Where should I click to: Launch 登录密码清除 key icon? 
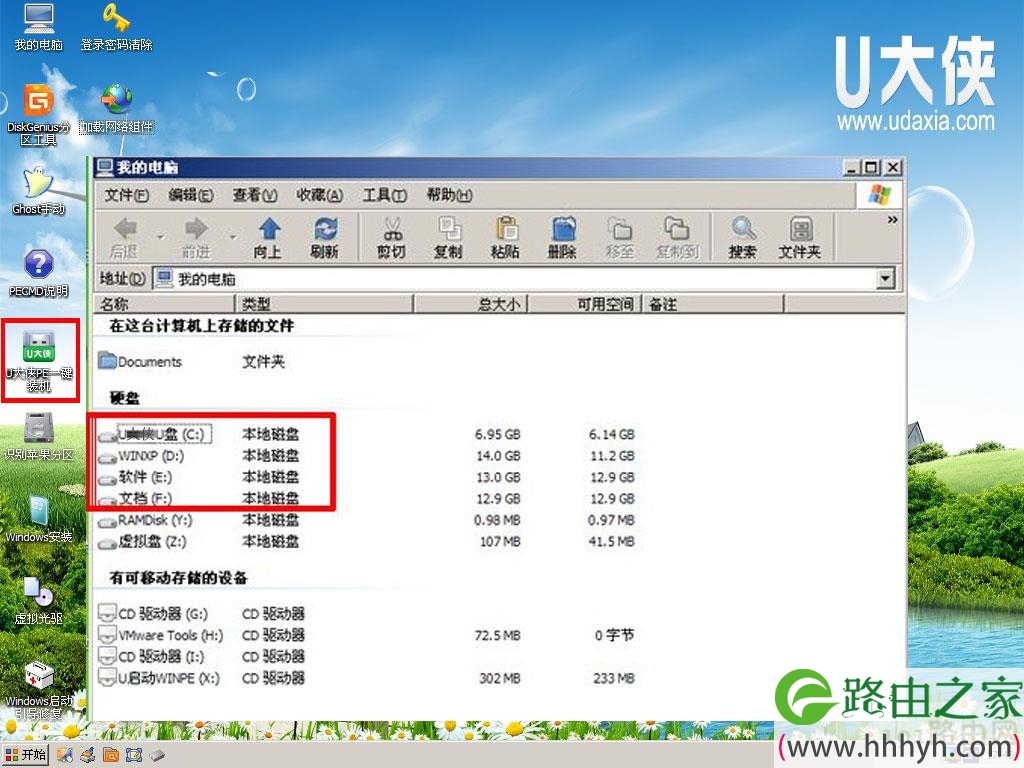point(116,27)
